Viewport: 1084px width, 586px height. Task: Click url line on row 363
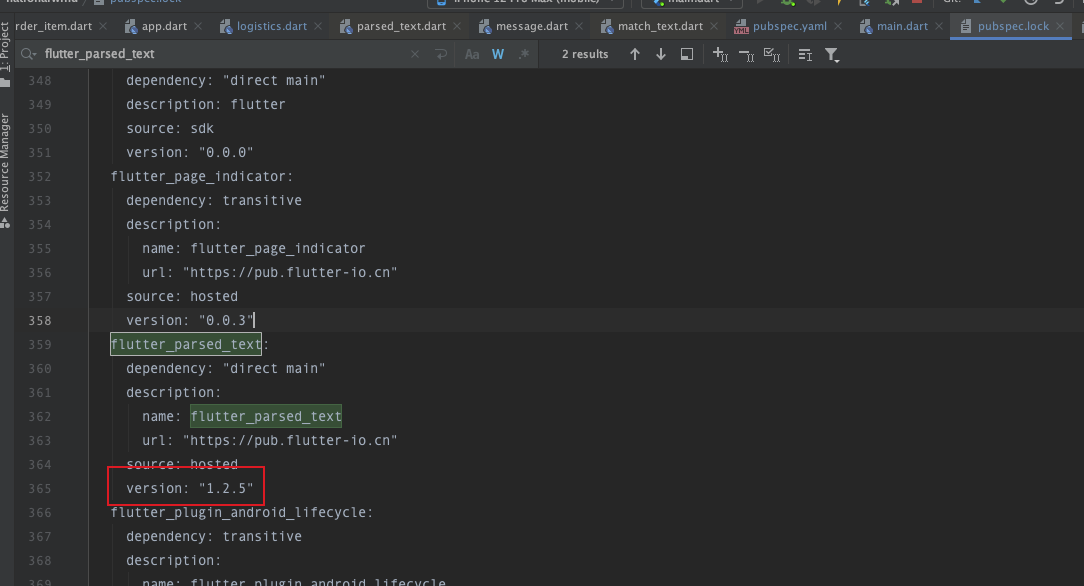[x=270, y=440]
